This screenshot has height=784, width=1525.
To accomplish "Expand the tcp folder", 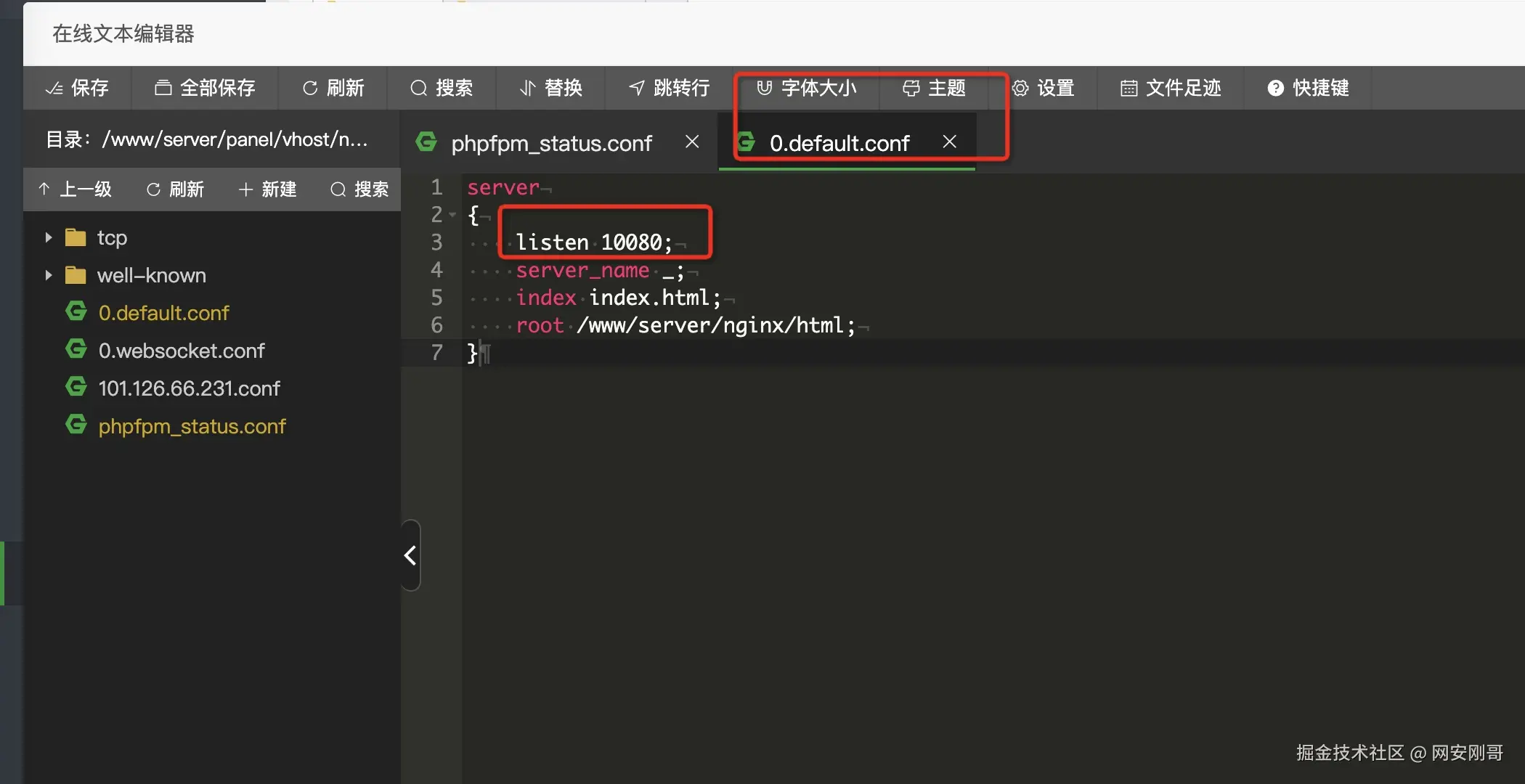I will pyautogui.click(x=49, y=237).
